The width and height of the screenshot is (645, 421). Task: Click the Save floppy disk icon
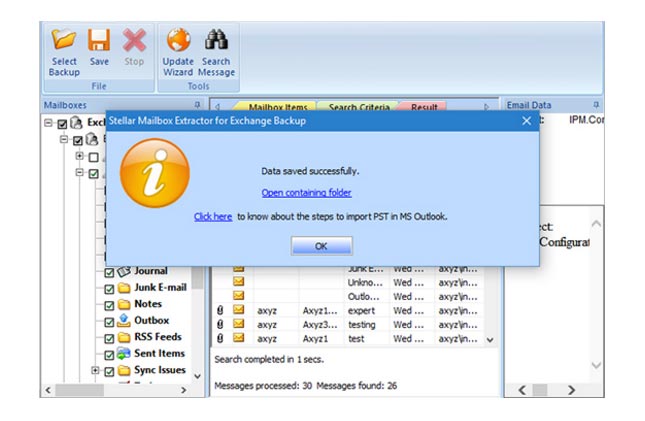click(99, 40)
